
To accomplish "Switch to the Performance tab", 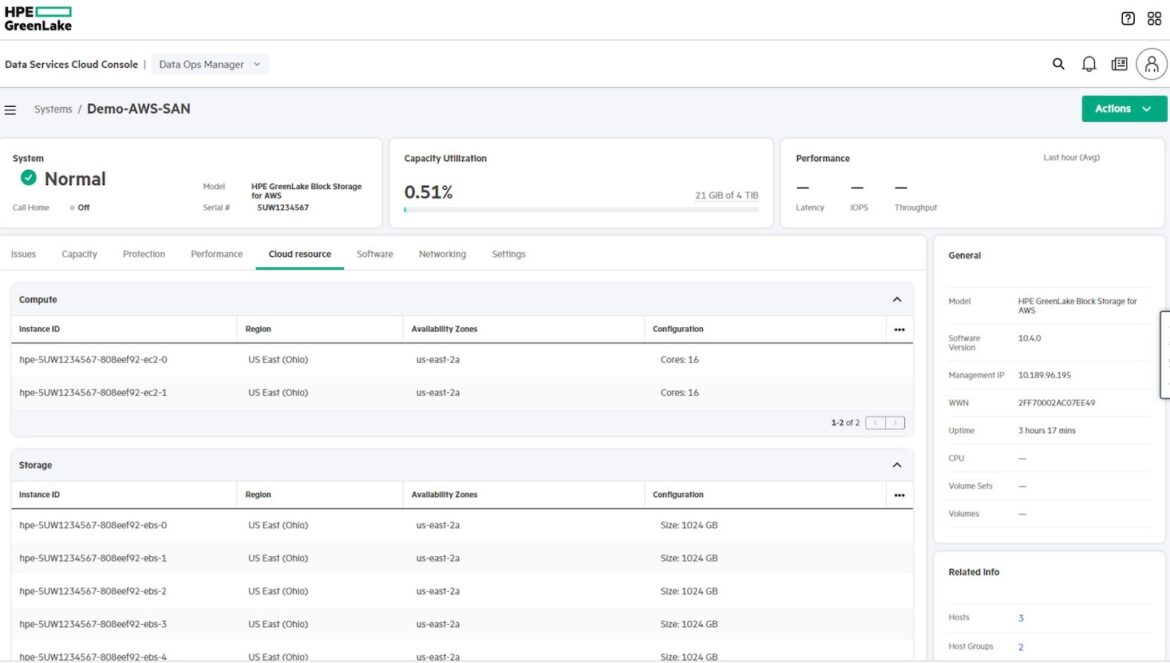I will point(216,254).
